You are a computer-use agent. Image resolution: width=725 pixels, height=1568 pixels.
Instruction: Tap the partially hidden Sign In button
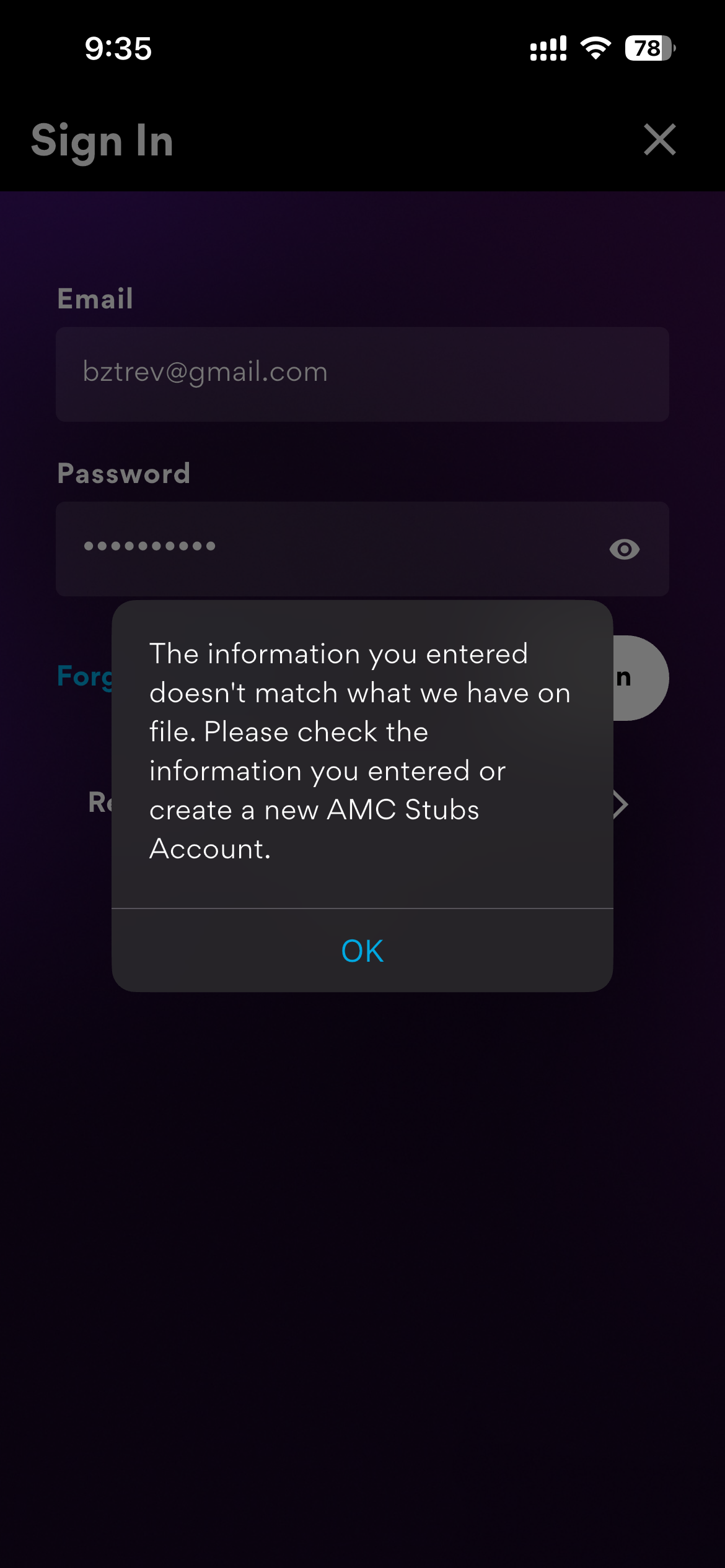click(x=641, y=678)
